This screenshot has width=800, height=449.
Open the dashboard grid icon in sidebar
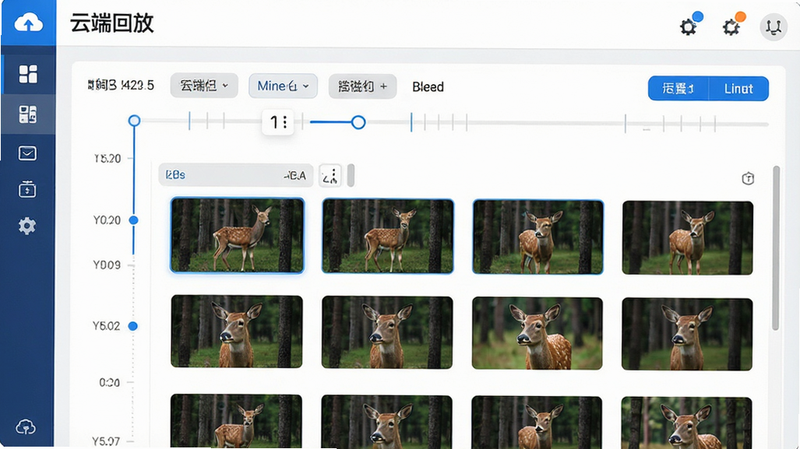[28, 74]
